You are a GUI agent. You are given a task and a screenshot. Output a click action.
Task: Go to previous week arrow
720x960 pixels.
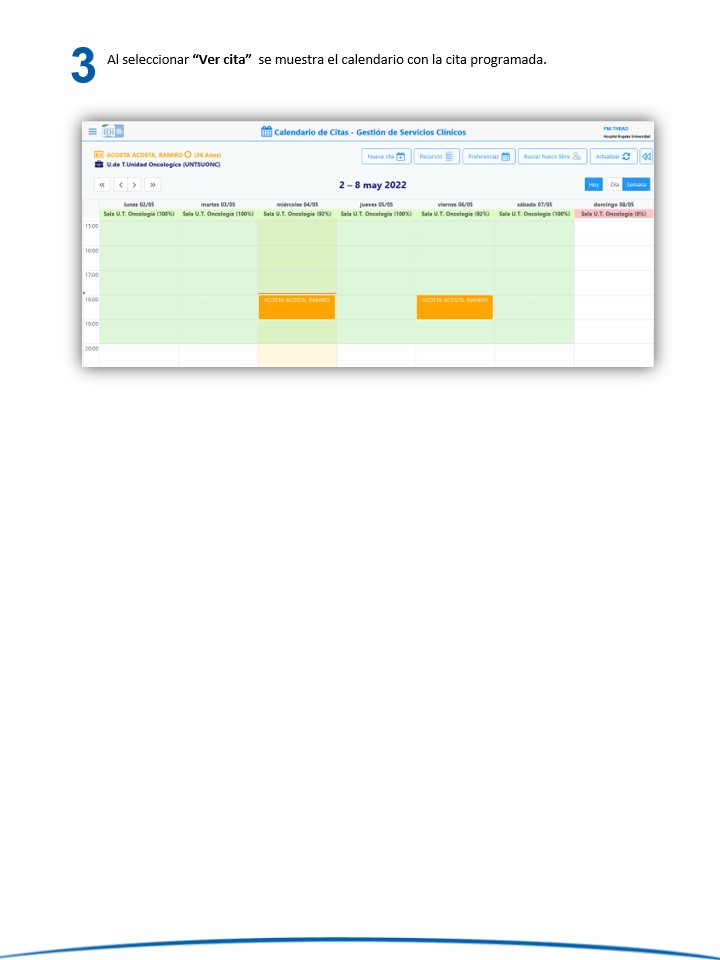tap(120, 185)
